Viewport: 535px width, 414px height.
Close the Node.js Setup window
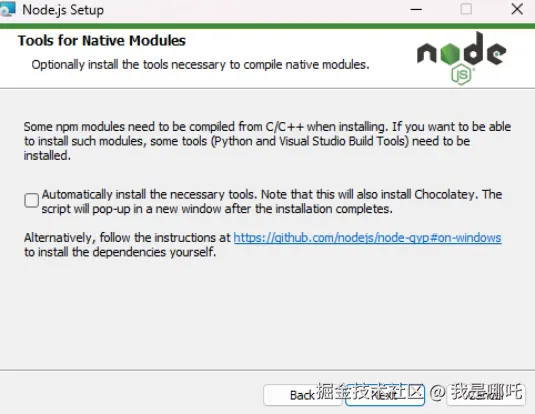tap(517, 9)
